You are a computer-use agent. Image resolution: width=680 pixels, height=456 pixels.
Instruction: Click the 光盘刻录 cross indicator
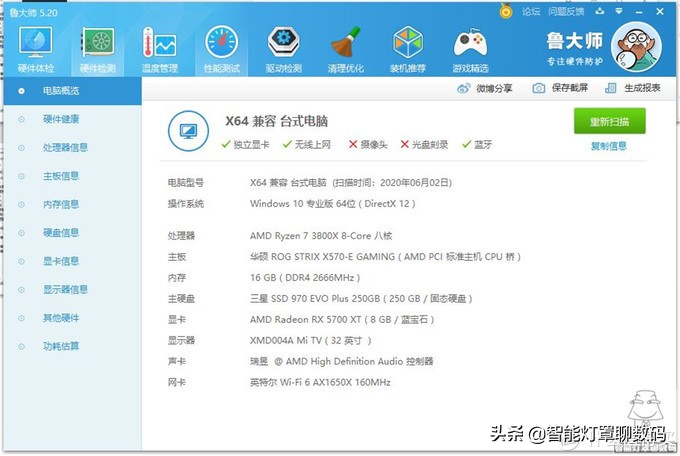click(424, 144)
